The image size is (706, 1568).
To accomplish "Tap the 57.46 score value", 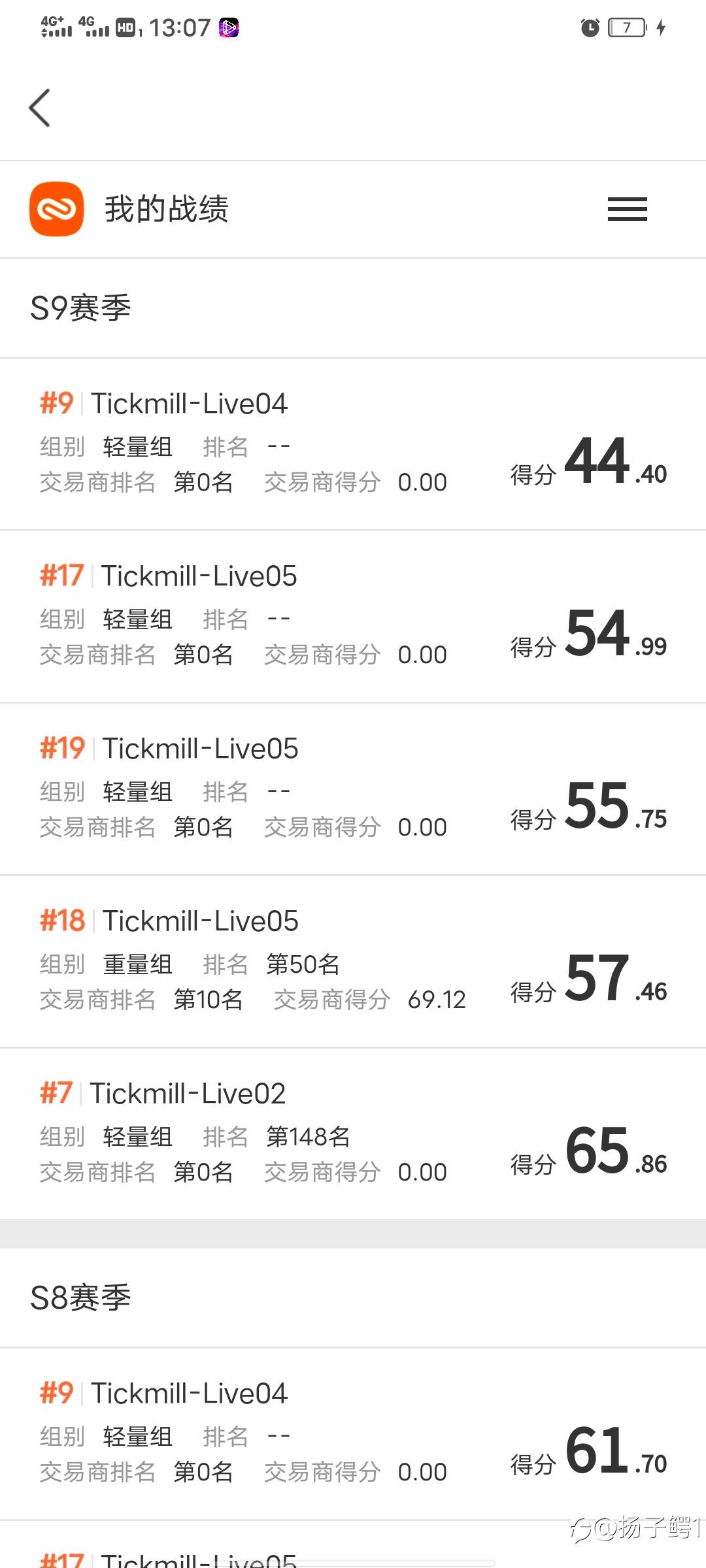I will (x=616, y=978).
